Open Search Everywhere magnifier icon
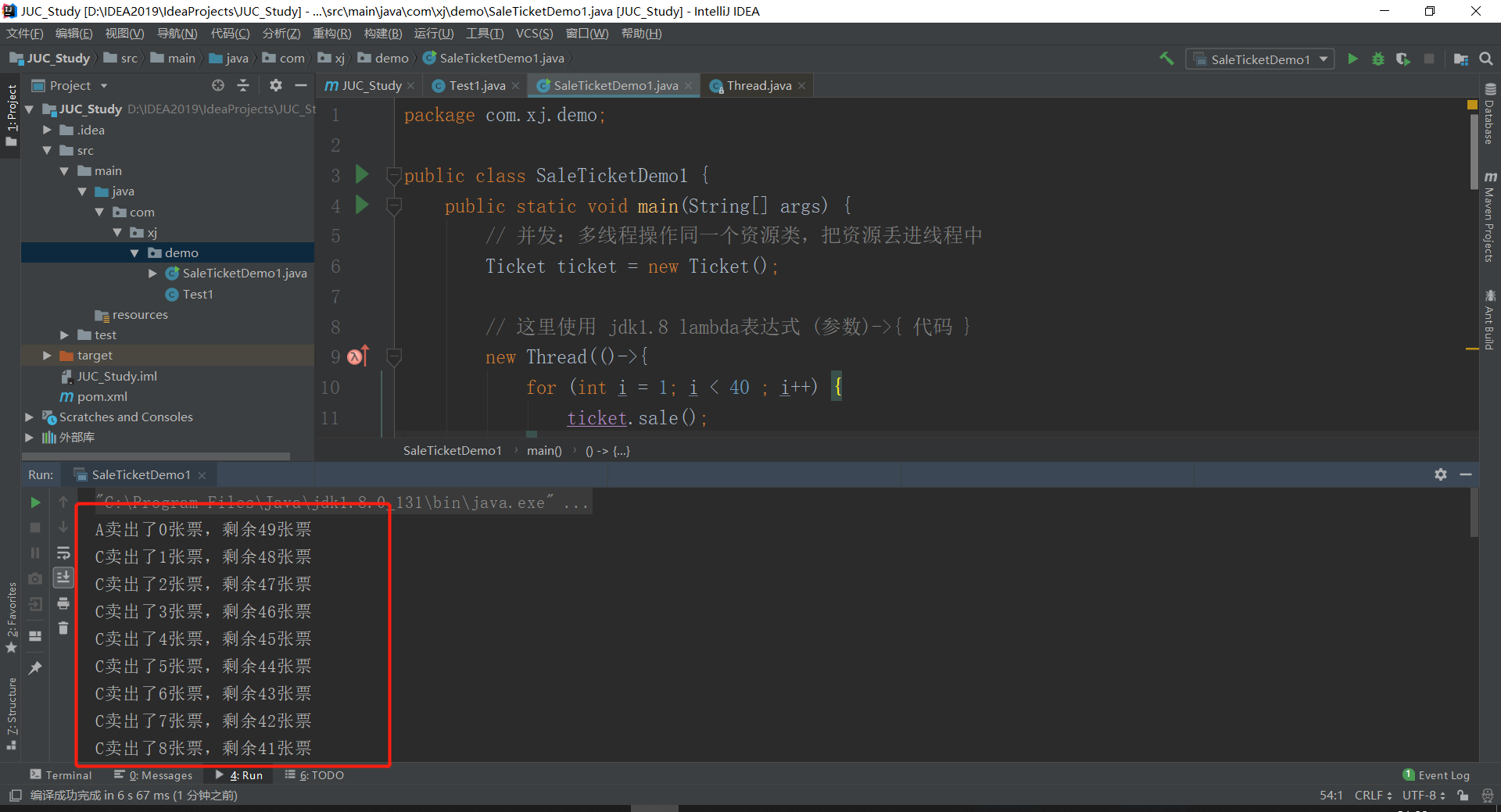Screen dimensions: 1501x812 point(1486,59)
